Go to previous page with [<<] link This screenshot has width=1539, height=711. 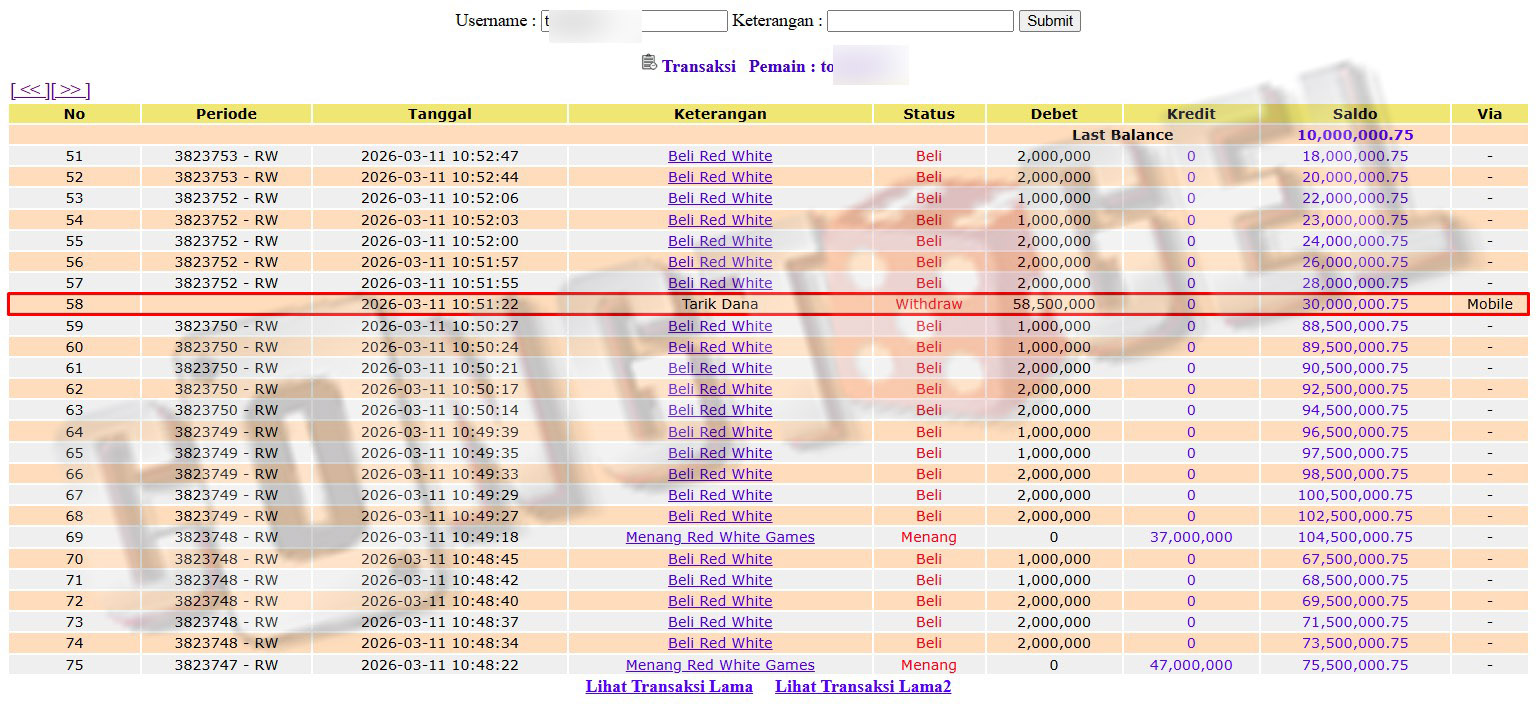[x=30, y=90]
